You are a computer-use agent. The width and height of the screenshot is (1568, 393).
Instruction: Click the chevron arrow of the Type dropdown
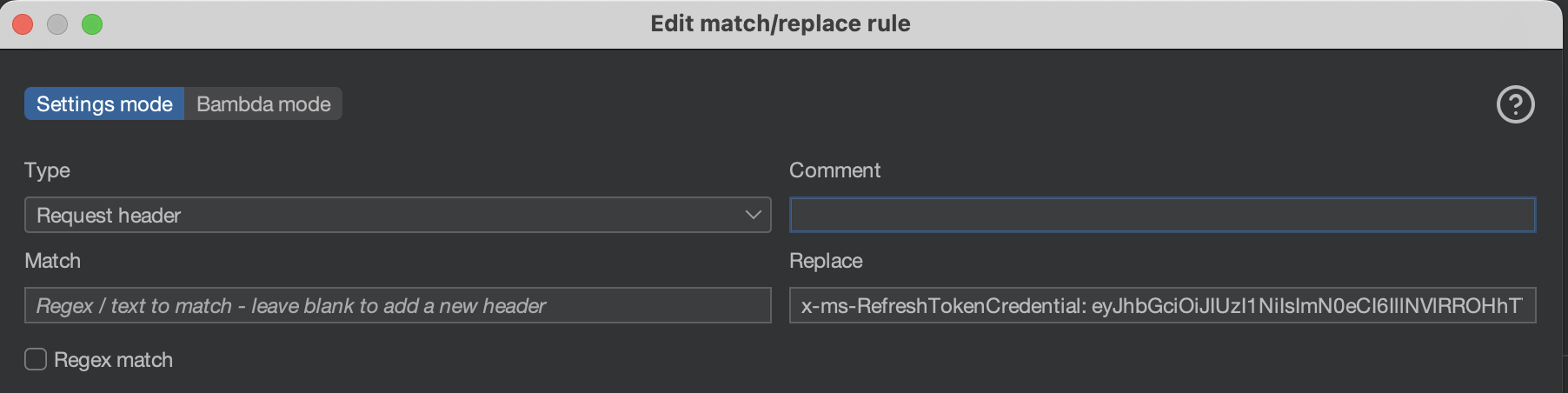click(753, 216)
